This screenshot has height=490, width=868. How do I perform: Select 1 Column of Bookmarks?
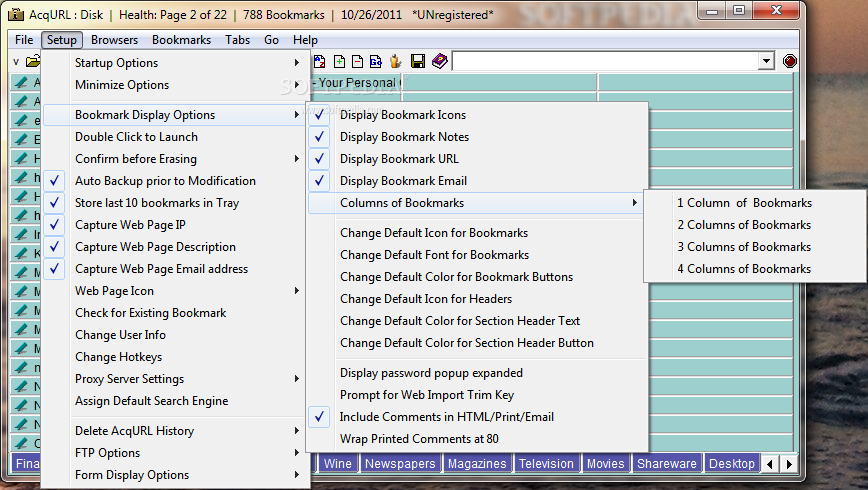click(x=755, y=203)
